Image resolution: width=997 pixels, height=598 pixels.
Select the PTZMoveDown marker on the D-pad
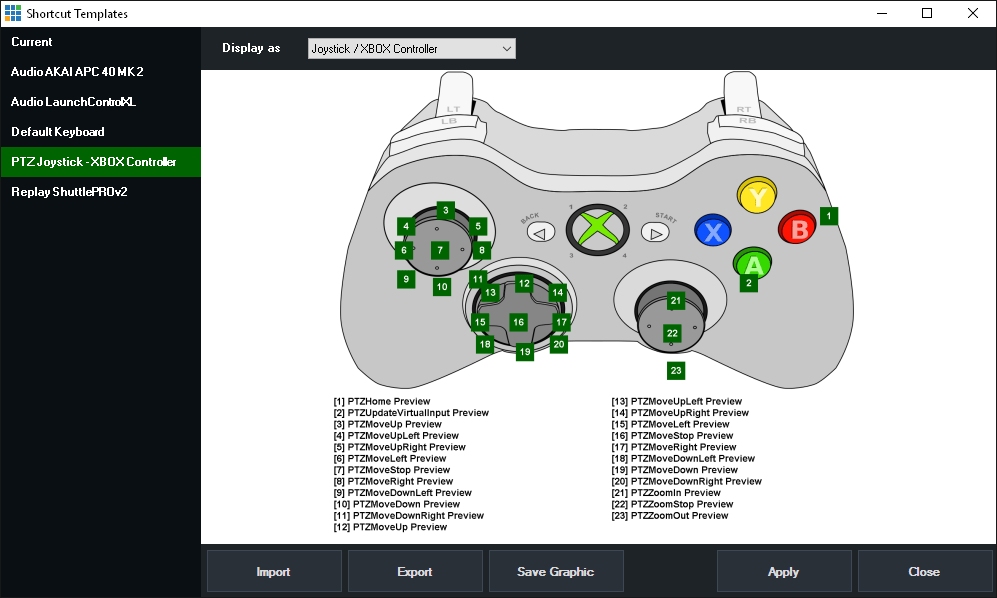click(524, 352)
